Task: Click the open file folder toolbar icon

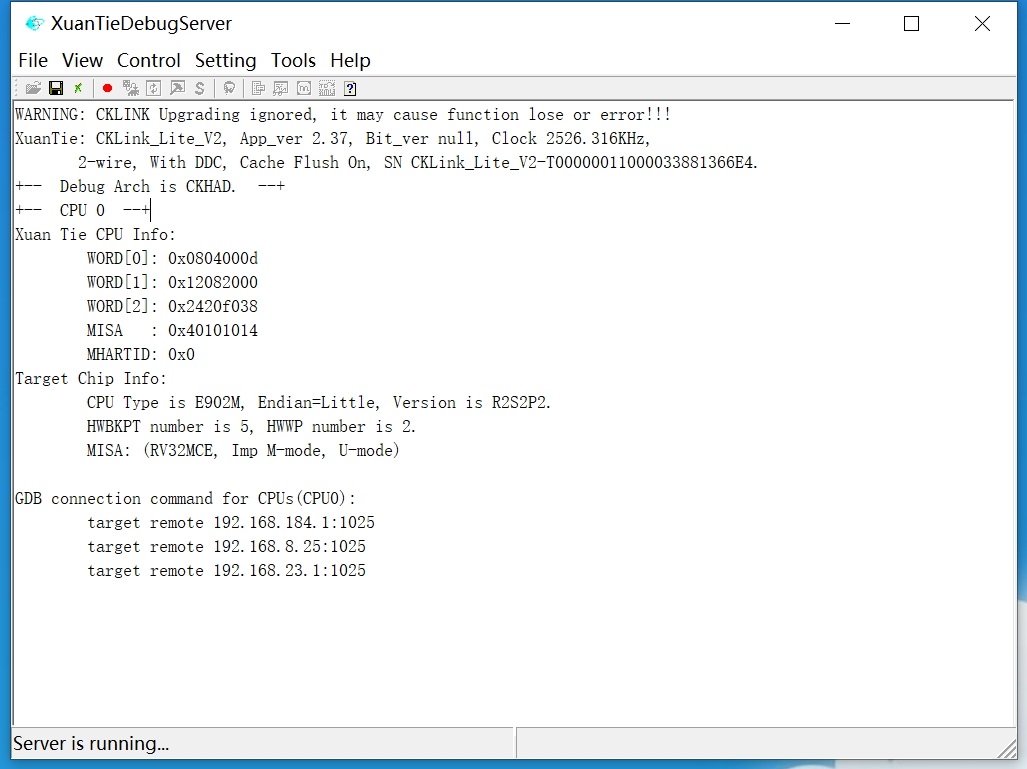Action: coord(33,88)
